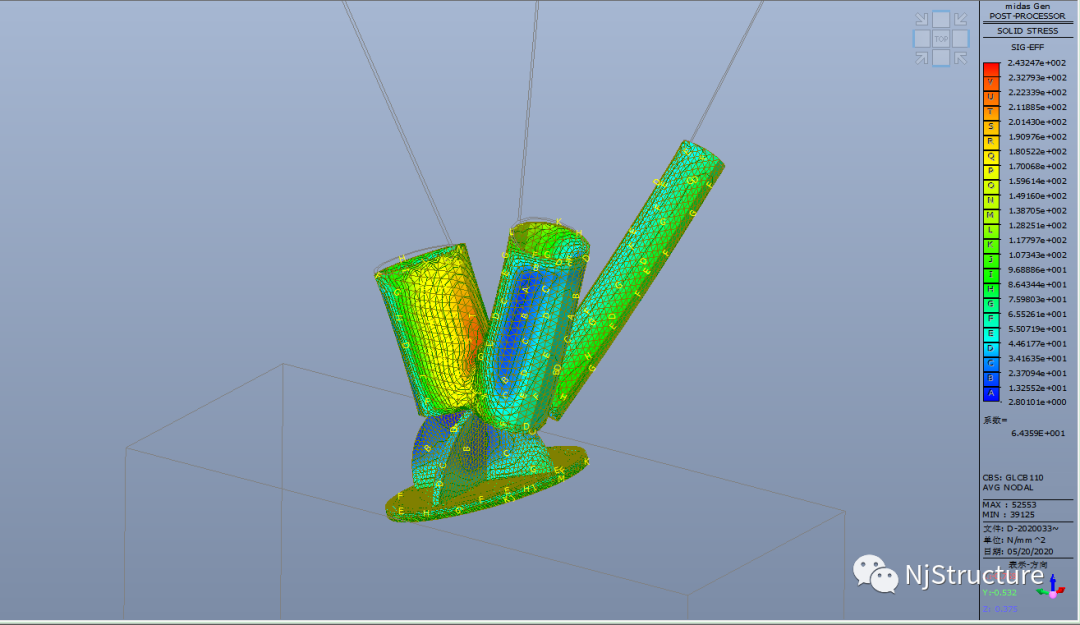The height and width of the screenshot is (625, 1080).
Task: Click the 'AVG NODAL' label
Action: 1008,487
